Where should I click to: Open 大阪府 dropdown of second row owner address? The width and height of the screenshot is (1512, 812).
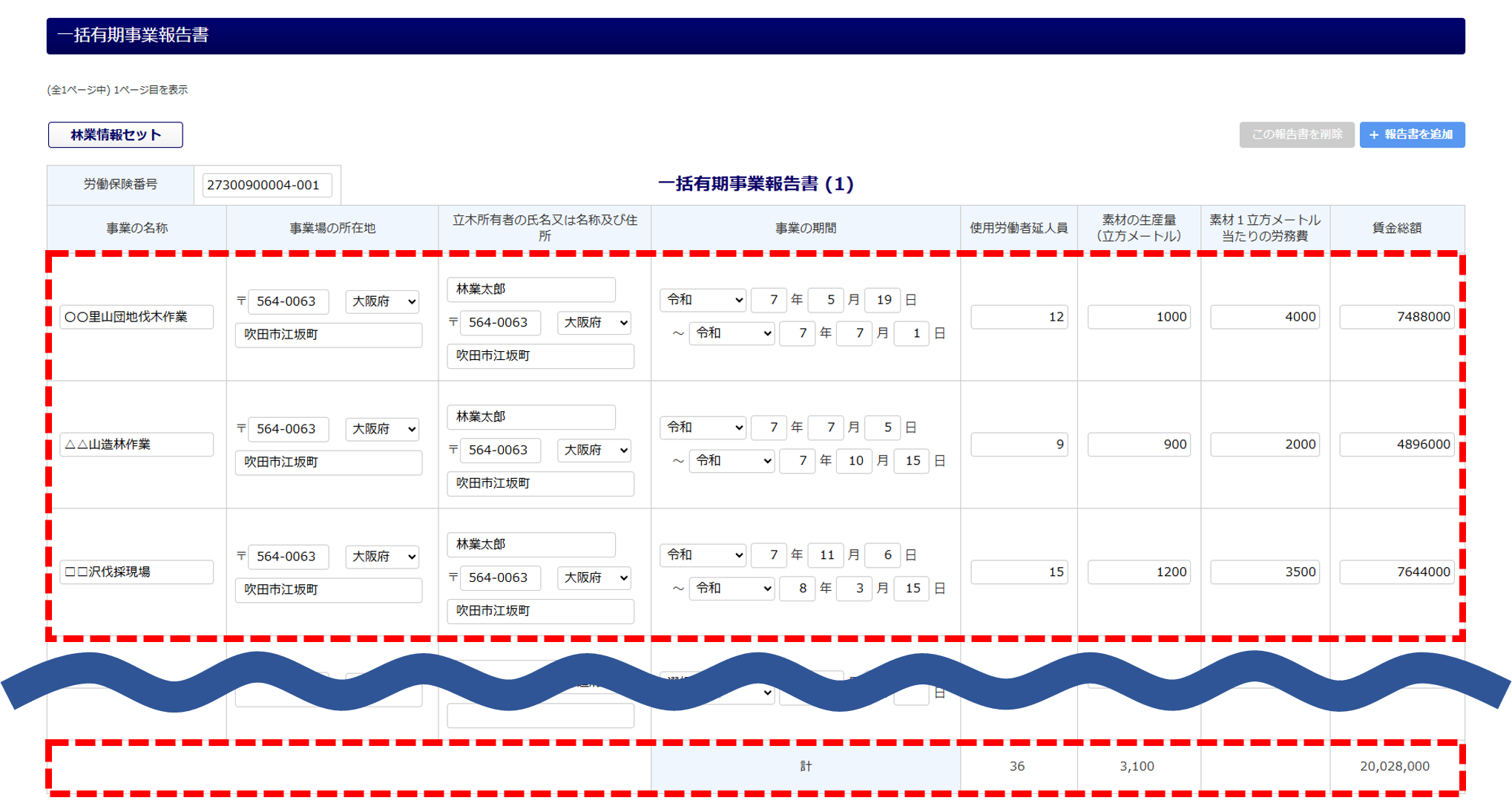tap(595, 450)
